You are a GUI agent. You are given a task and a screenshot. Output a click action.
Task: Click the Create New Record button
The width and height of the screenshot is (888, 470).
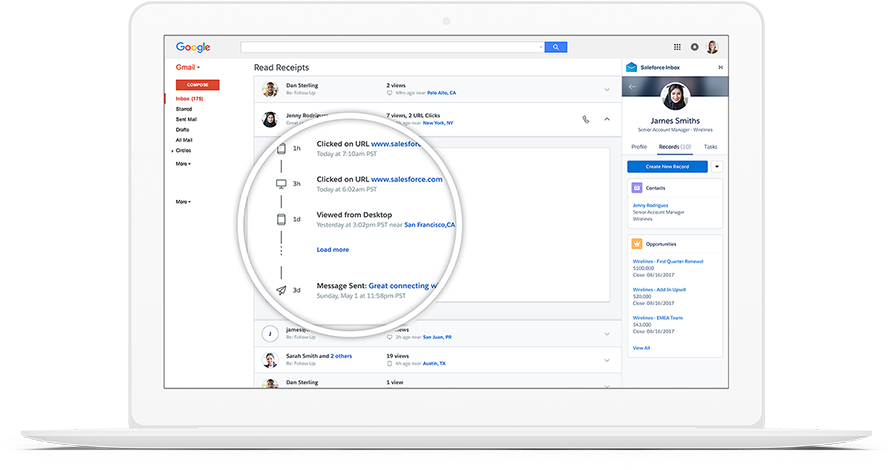(x=667, y=166)
